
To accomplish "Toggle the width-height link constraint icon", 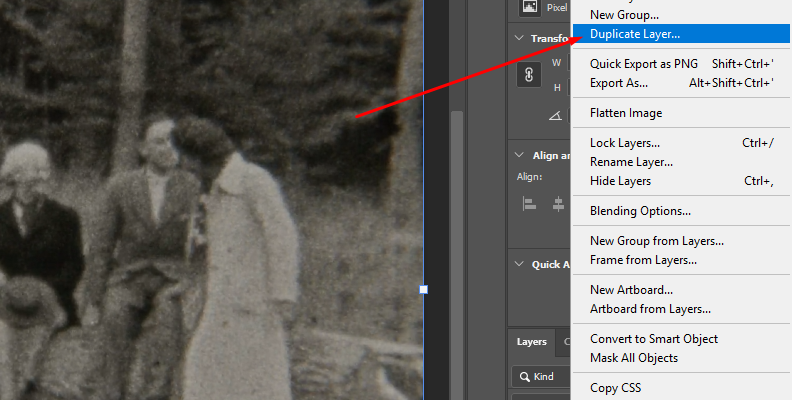I will tap(531, 75).
